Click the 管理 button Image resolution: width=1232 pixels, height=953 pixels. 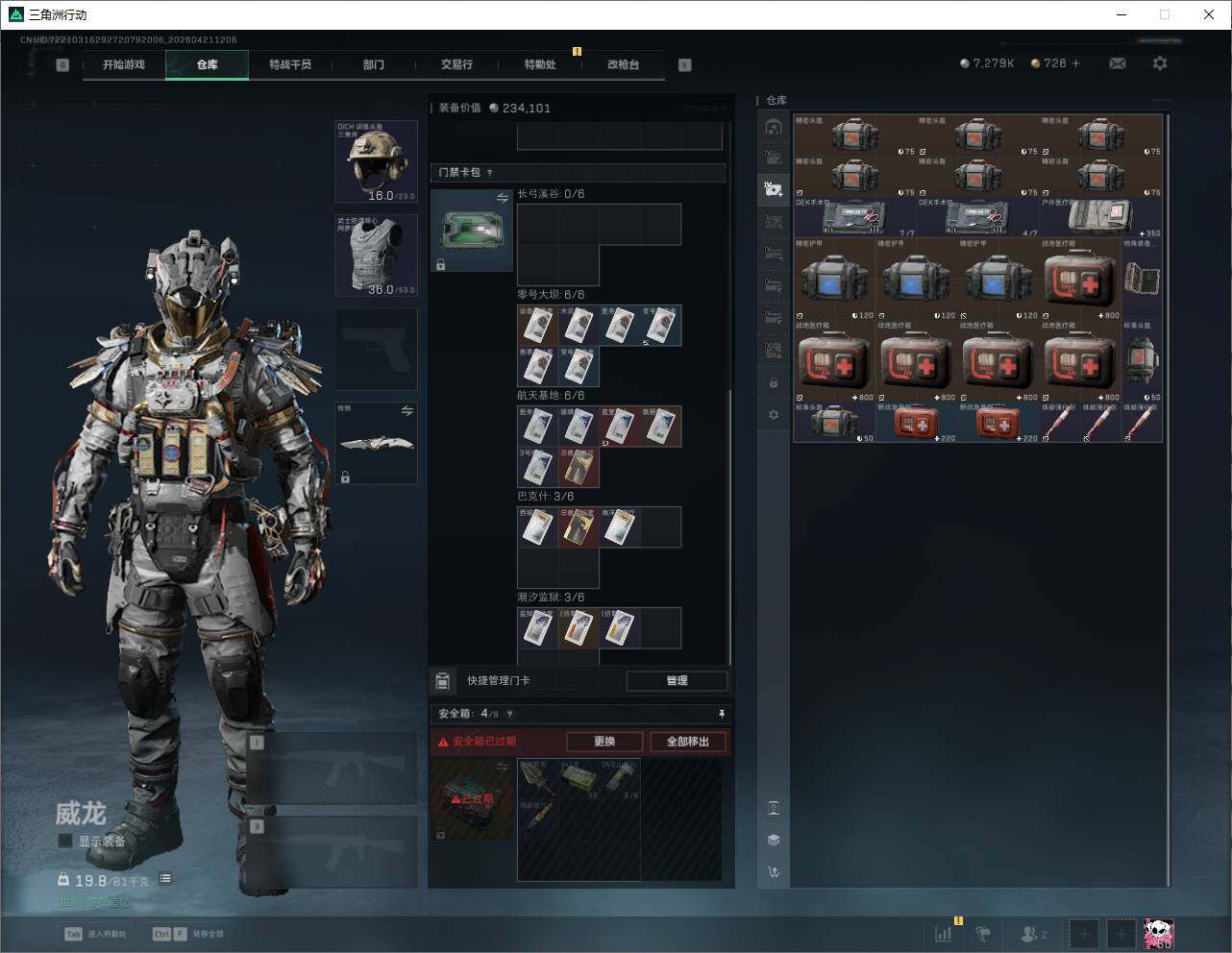(x=677, y=680)
